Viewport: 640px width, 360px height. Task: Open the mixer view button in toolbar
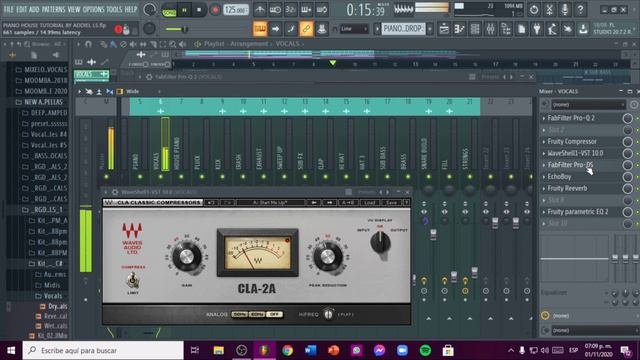pos(490,29)
